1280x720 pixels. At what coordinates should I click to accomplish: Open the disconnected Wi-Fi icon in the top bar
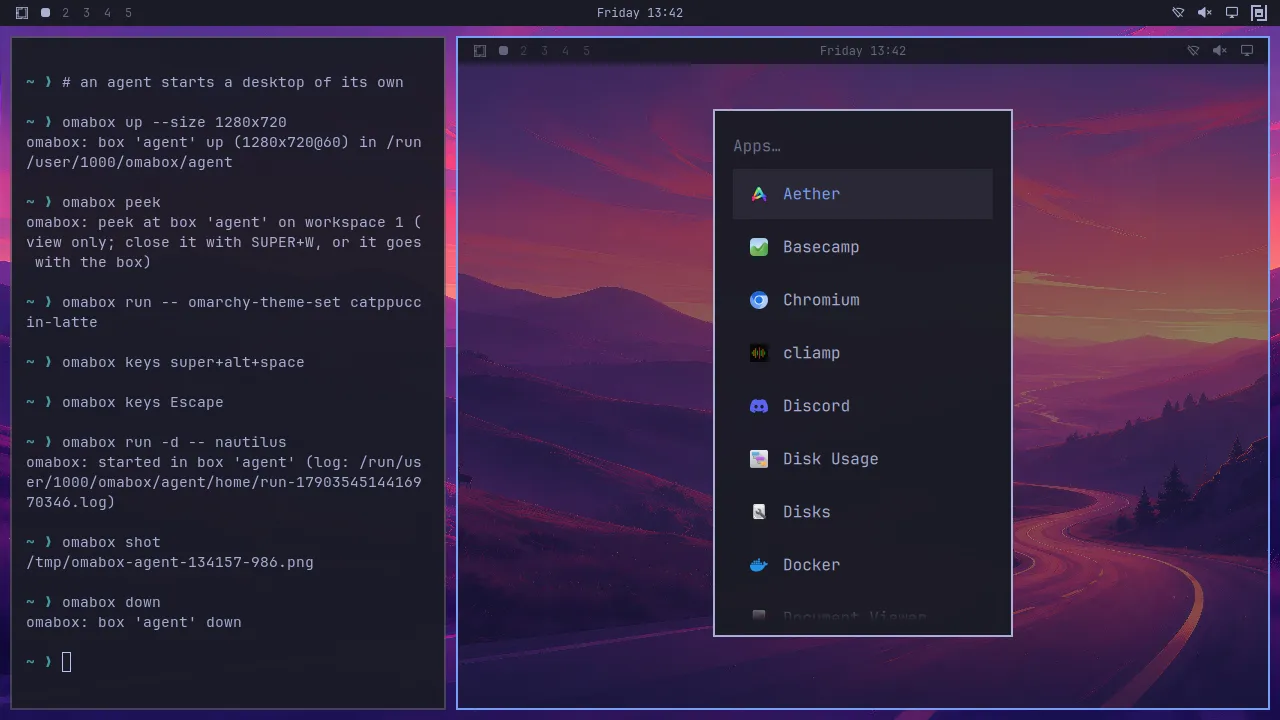click(1178, 13)
